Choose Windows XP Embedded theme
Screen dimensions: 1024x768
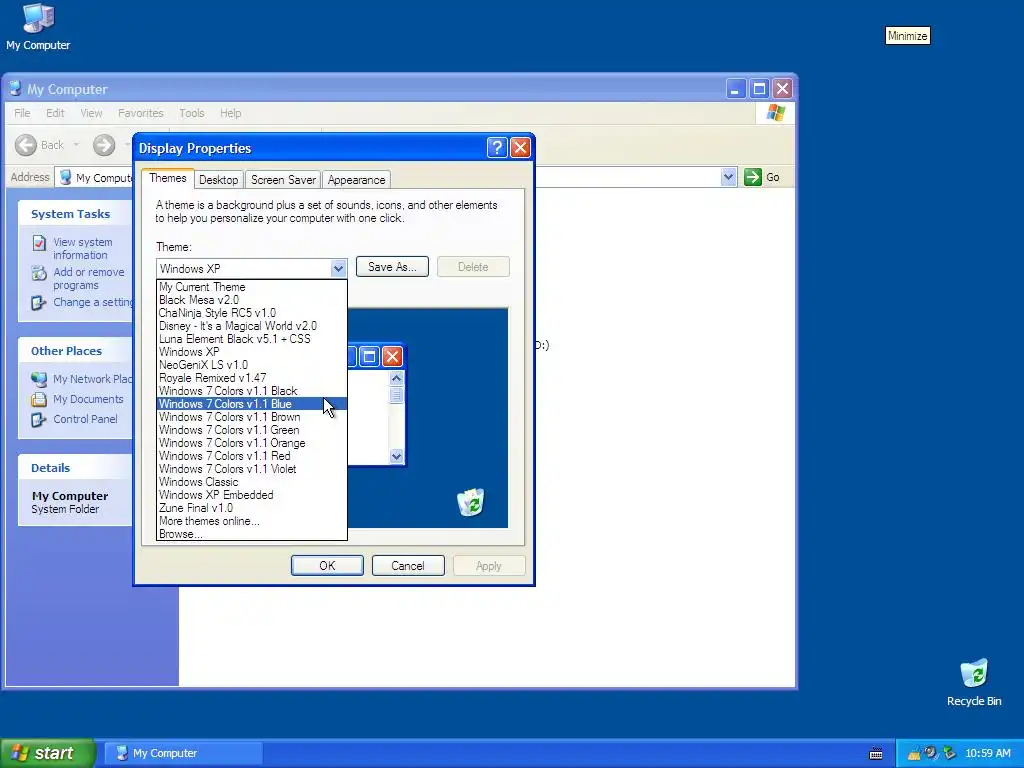pyautogui.click(x=251, y=495)
